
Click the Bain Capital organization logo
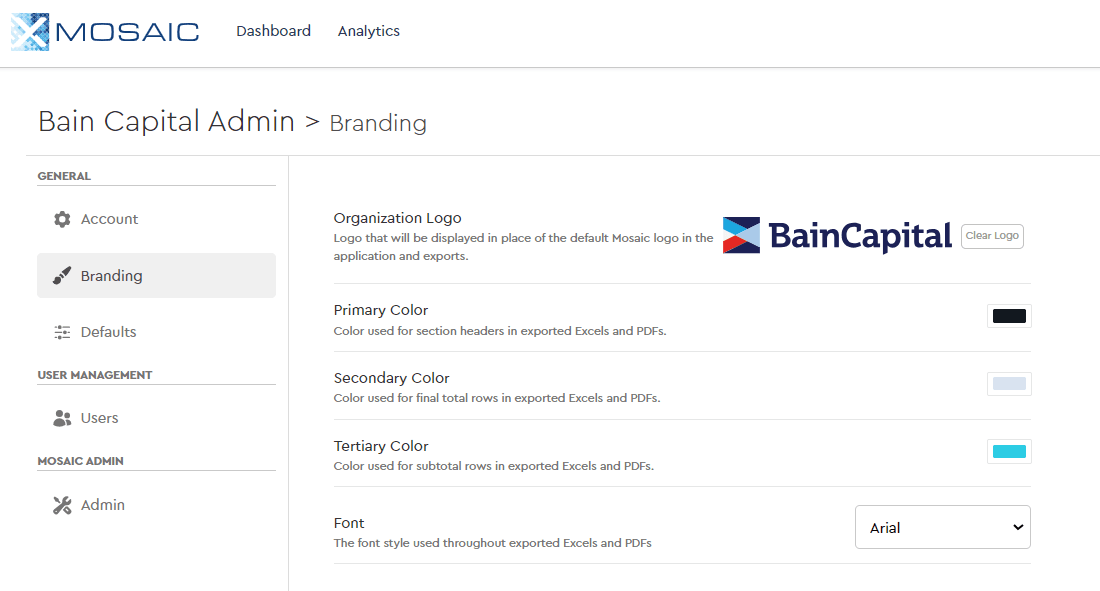(837, 236)
